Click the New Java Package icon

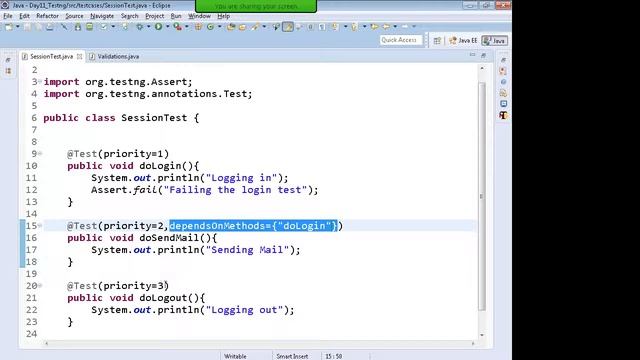coord(198,27)
